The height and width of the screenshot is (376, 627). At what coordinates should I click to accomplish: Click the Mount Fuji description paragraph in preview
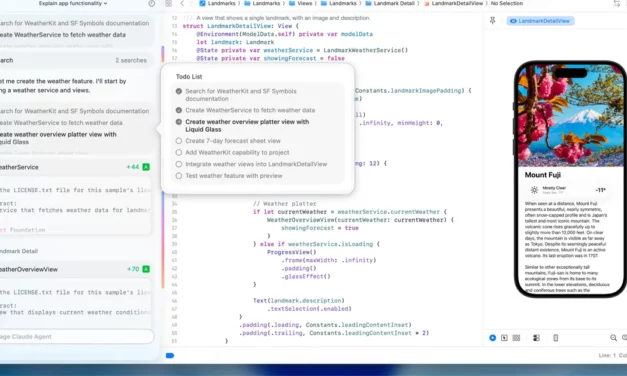tap(567, 229)
